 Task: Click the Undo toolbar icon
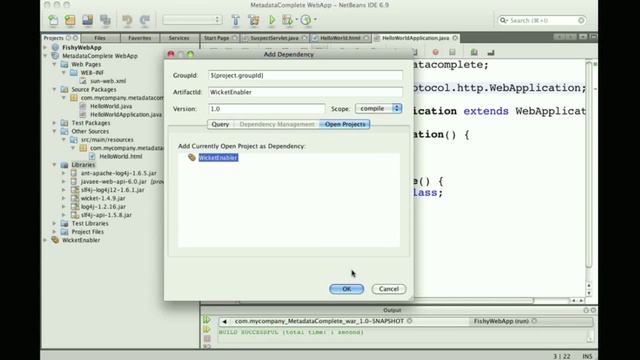pyautogui.click(x=127, y=20)
